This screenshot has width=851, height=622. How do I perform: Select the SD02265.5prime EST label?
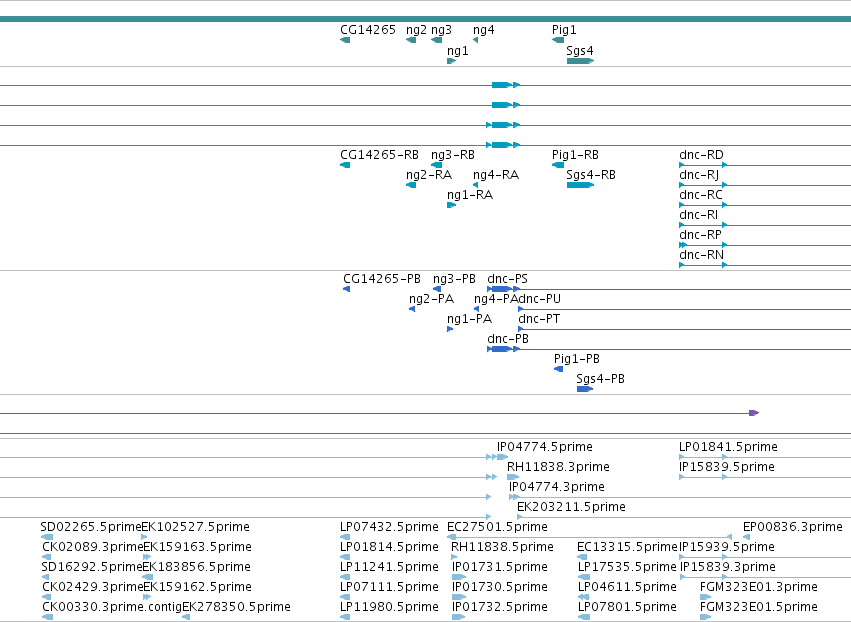coord(91,527)
